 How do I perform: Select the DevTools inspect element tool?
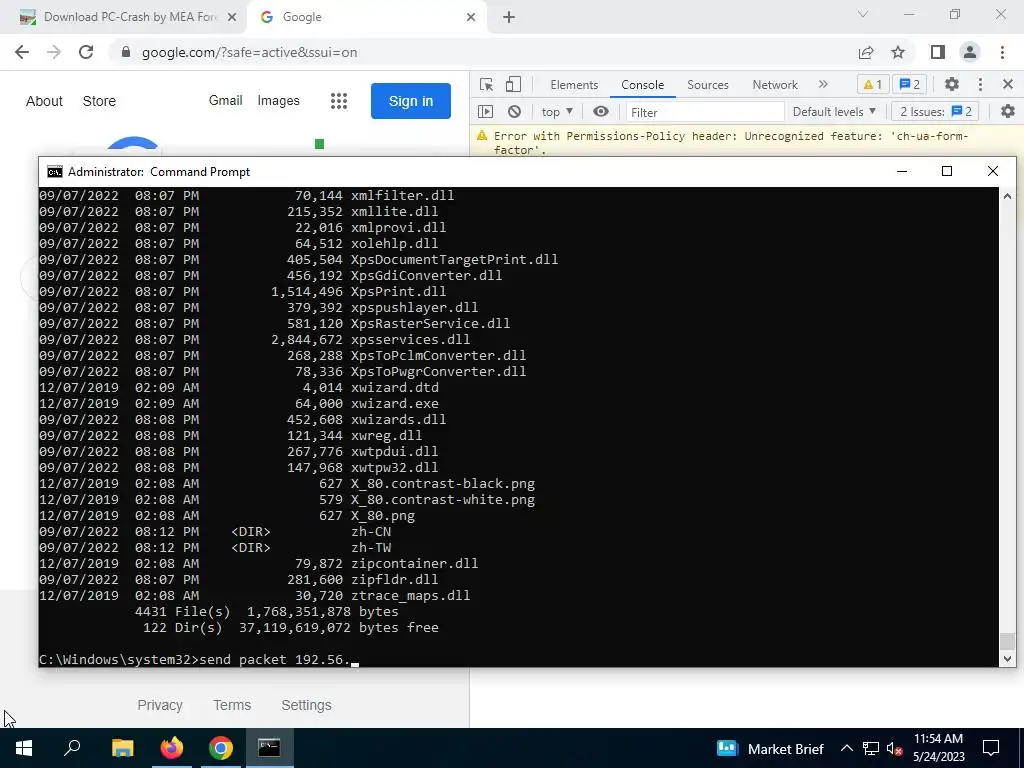point(486,84)
